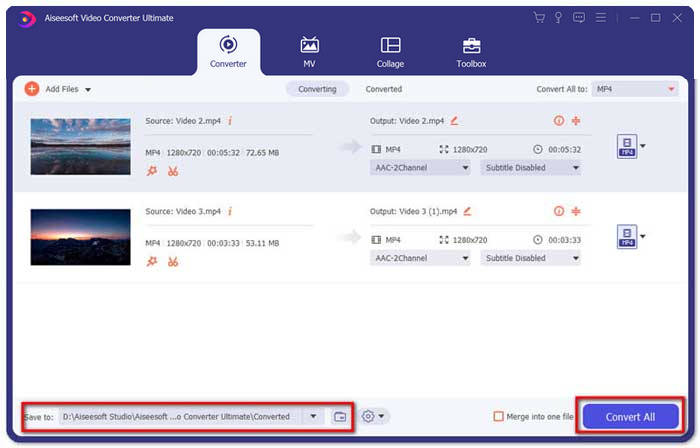The image size is (700, 448).
Task: Open Subtitle Disabled dropdown for Video 3 (1).mp4
Action: pos(531,258)
